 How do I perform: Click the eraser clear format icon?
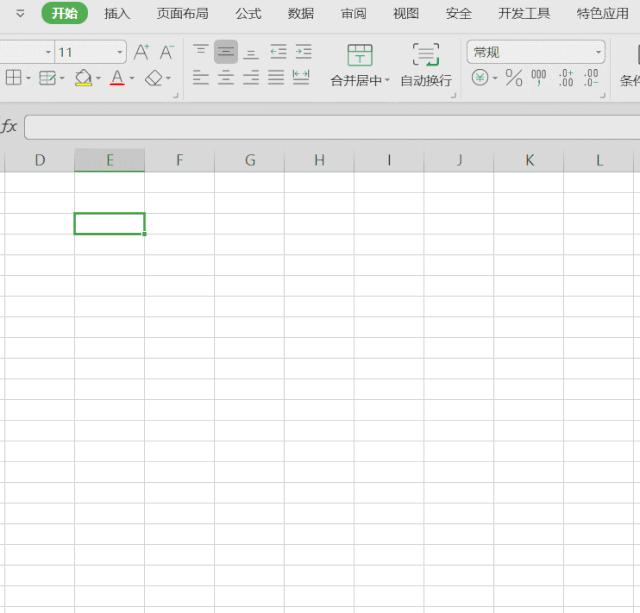(x=153, y=78)
